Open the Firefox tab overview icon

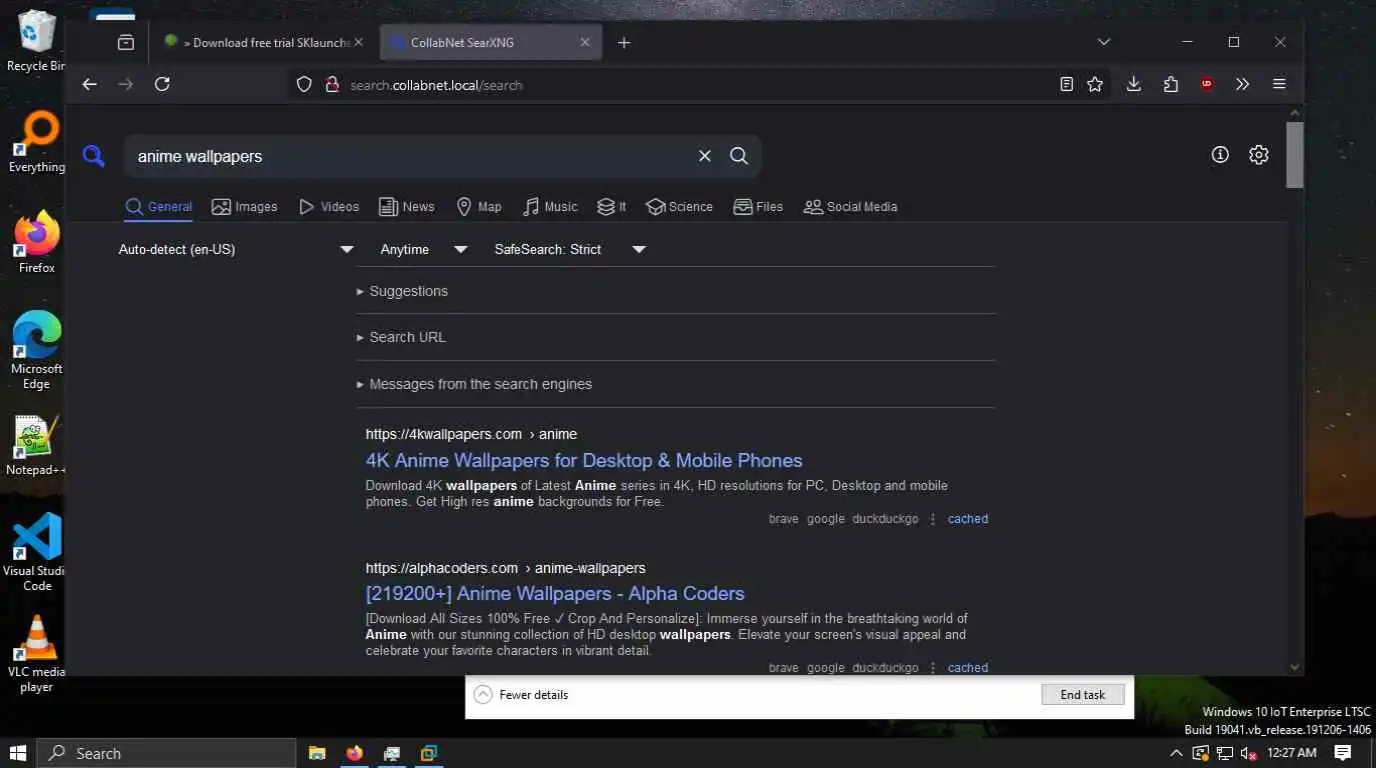pyautogui.click(x=126, y=43)
